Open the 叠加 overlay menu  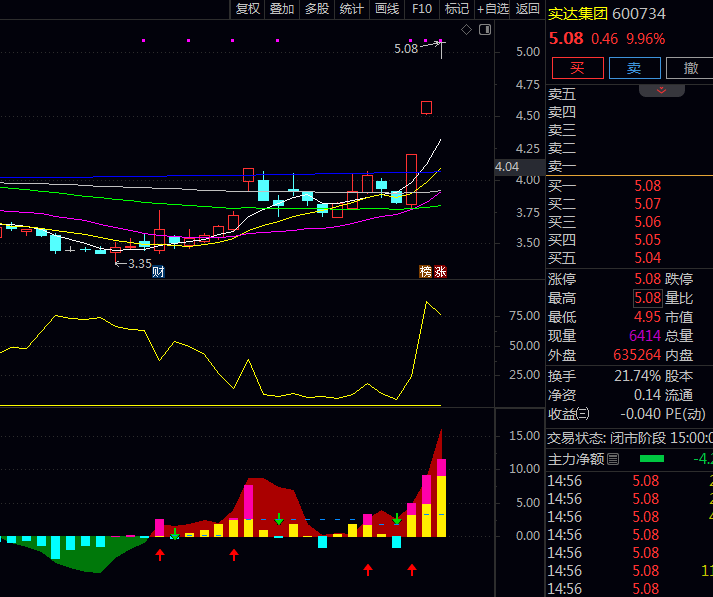pyautogui.click(x=282, y=9)
